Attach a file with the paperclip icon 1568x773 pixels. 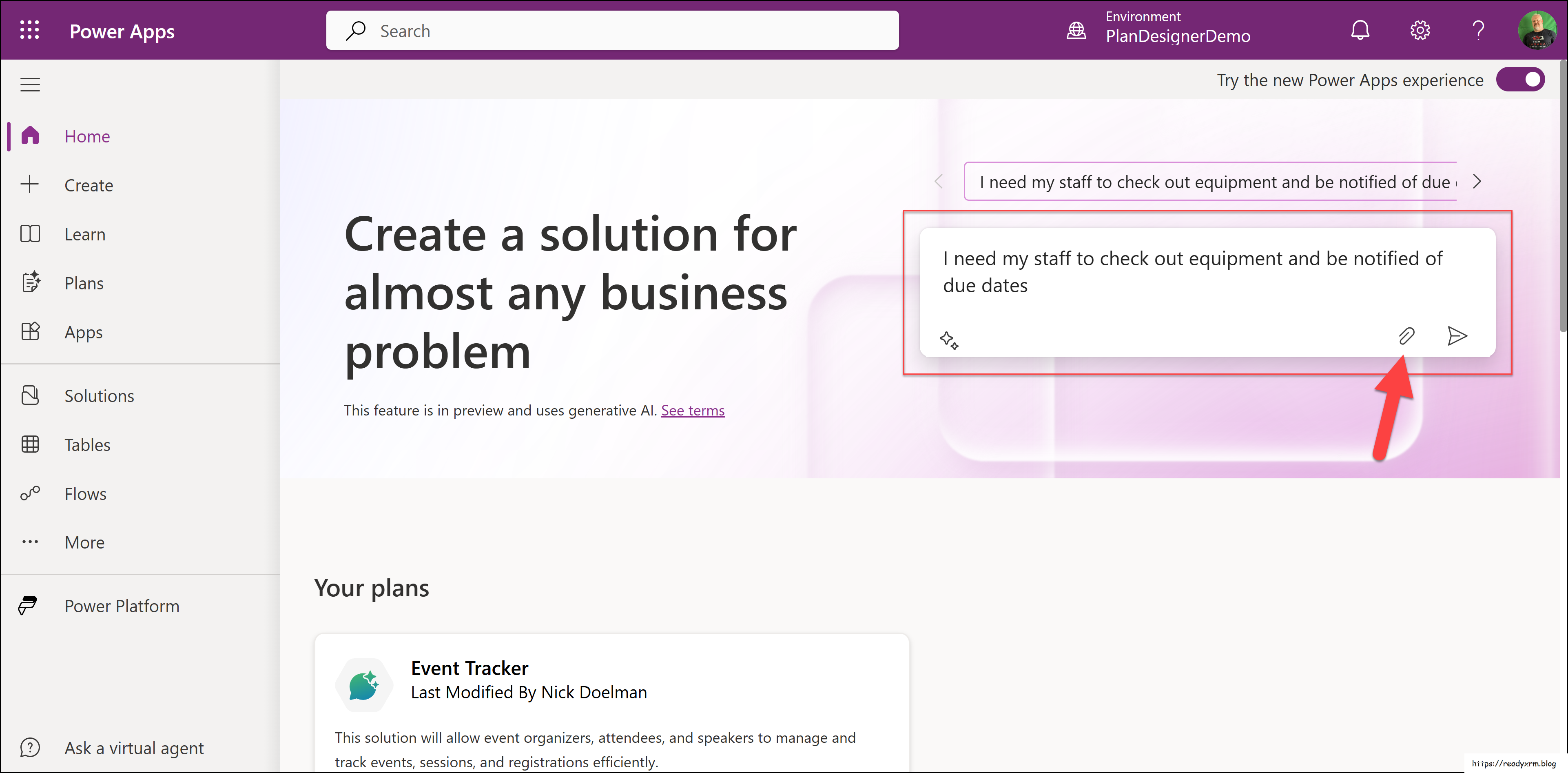click(1407, 335)
